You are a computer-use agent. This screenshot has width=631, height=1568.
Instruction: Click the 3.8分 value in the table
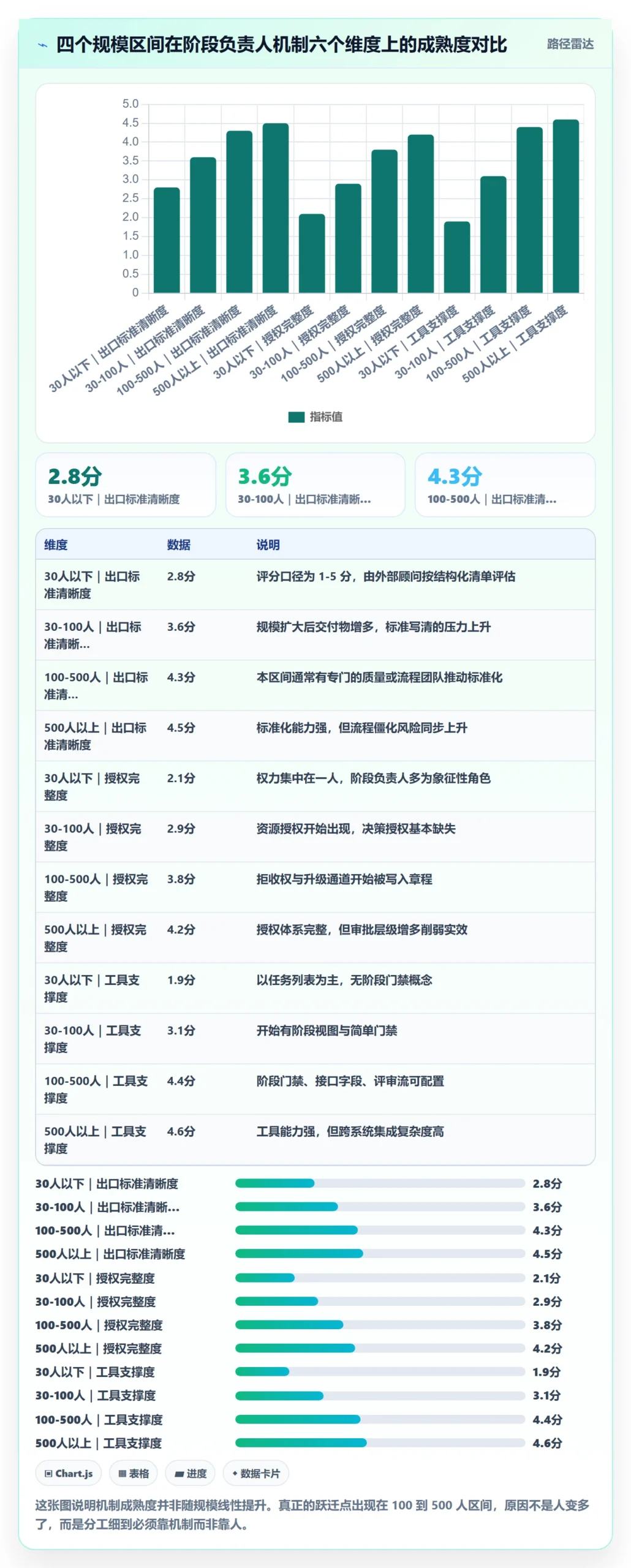click(x=181, y=879)
